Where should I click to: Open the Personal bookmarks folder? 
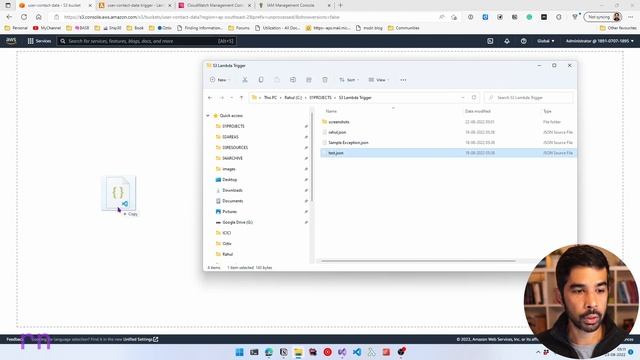pos(16,28)
